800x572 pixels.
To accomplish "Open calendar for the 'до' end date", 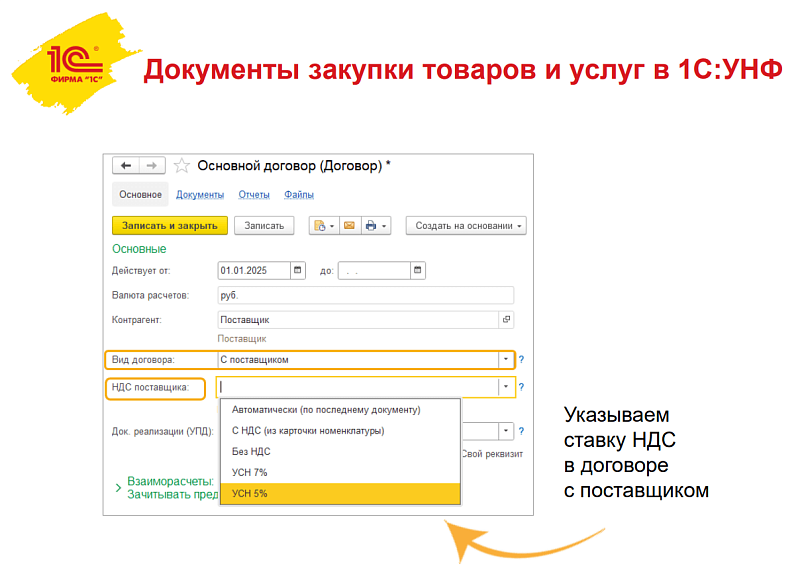I will 417,270.
